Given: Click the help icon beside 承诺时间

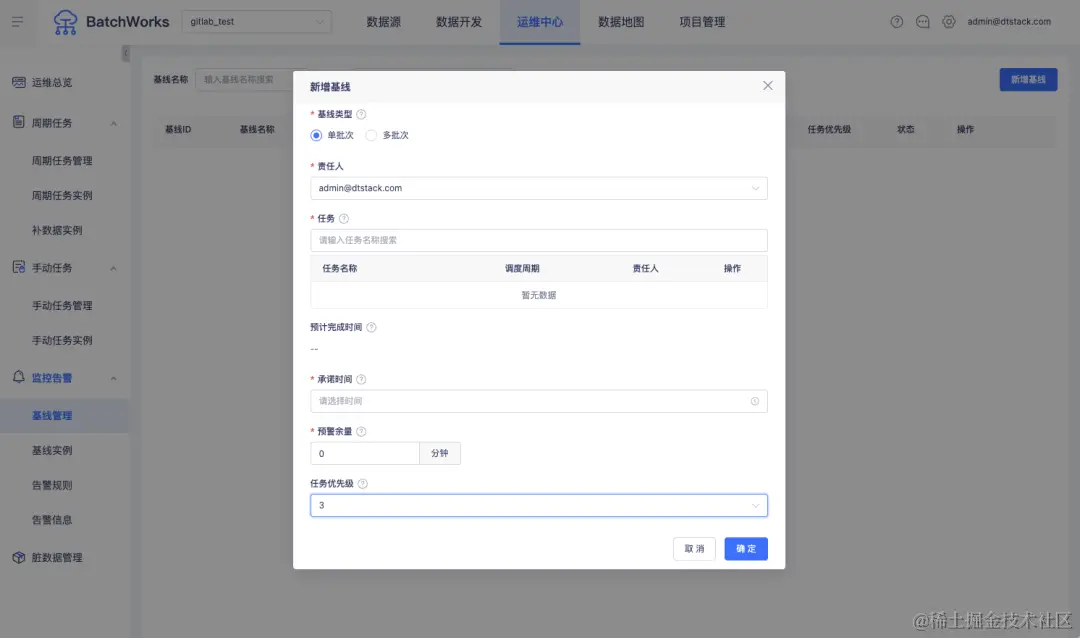Looking at the screenshot, I should pyautogui.click(x=361, y=380).
